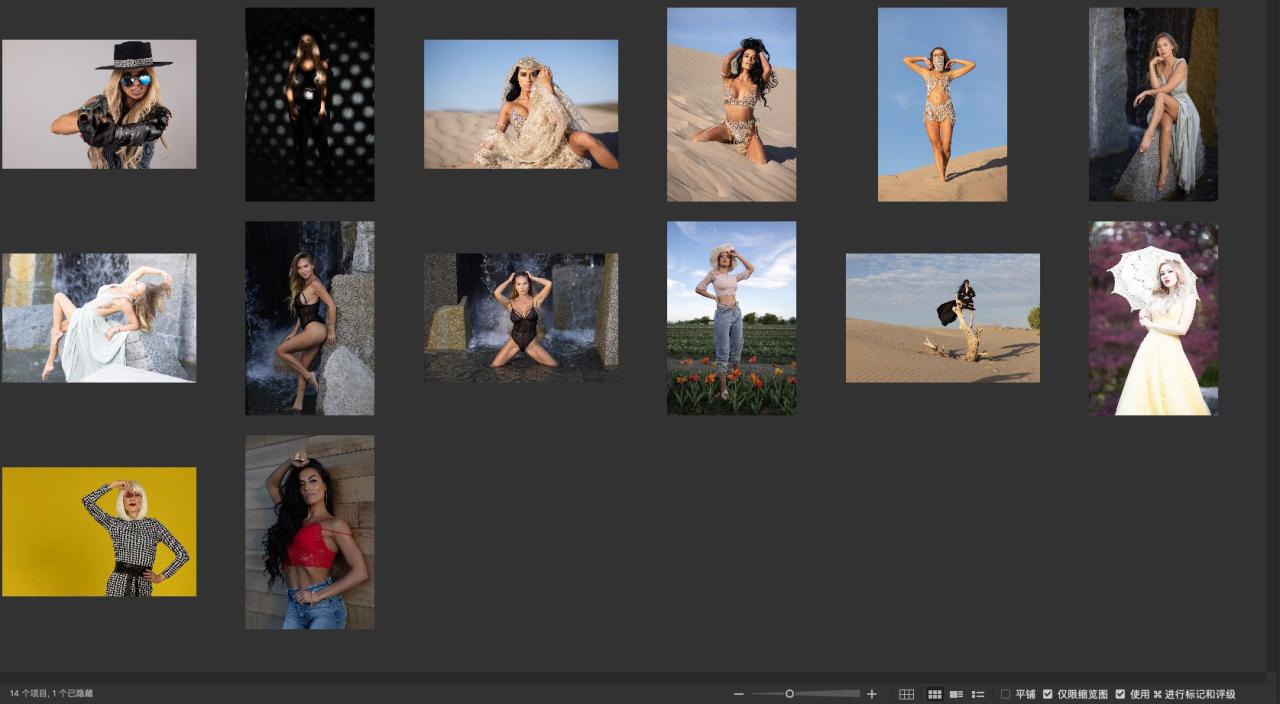1280x704 pixels.
Task: Click the plus icon to enlarge thumbnails
Action: click(872, 694)
